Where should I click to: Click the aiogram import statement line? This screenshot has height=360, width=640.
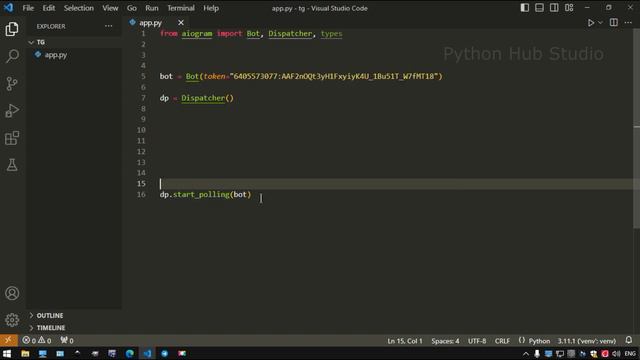(x=251, y=34)
